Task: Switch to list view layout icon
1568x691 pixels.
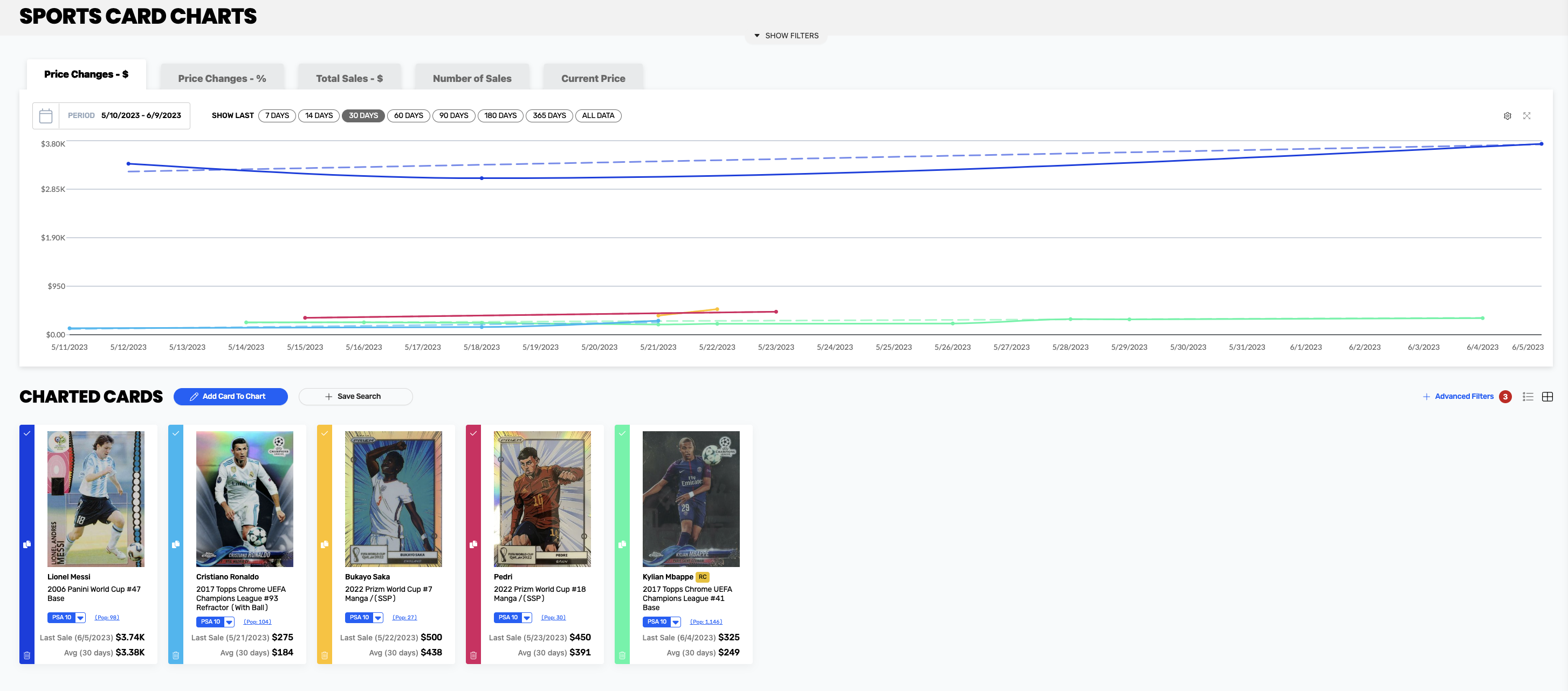Action: tap(1528, 397)
